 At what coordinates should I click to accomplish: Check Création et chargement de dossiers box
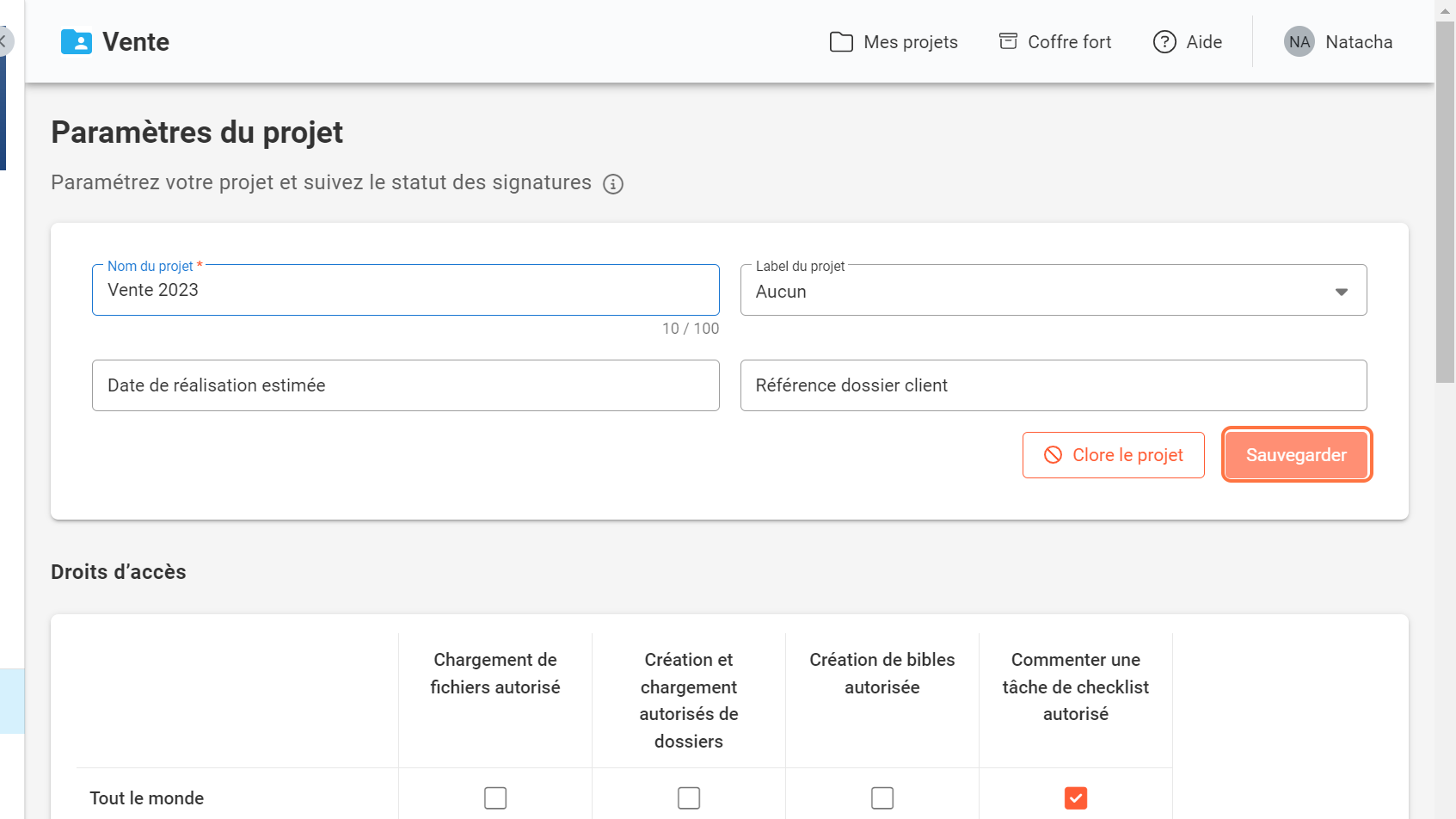[x=689, y=798]
